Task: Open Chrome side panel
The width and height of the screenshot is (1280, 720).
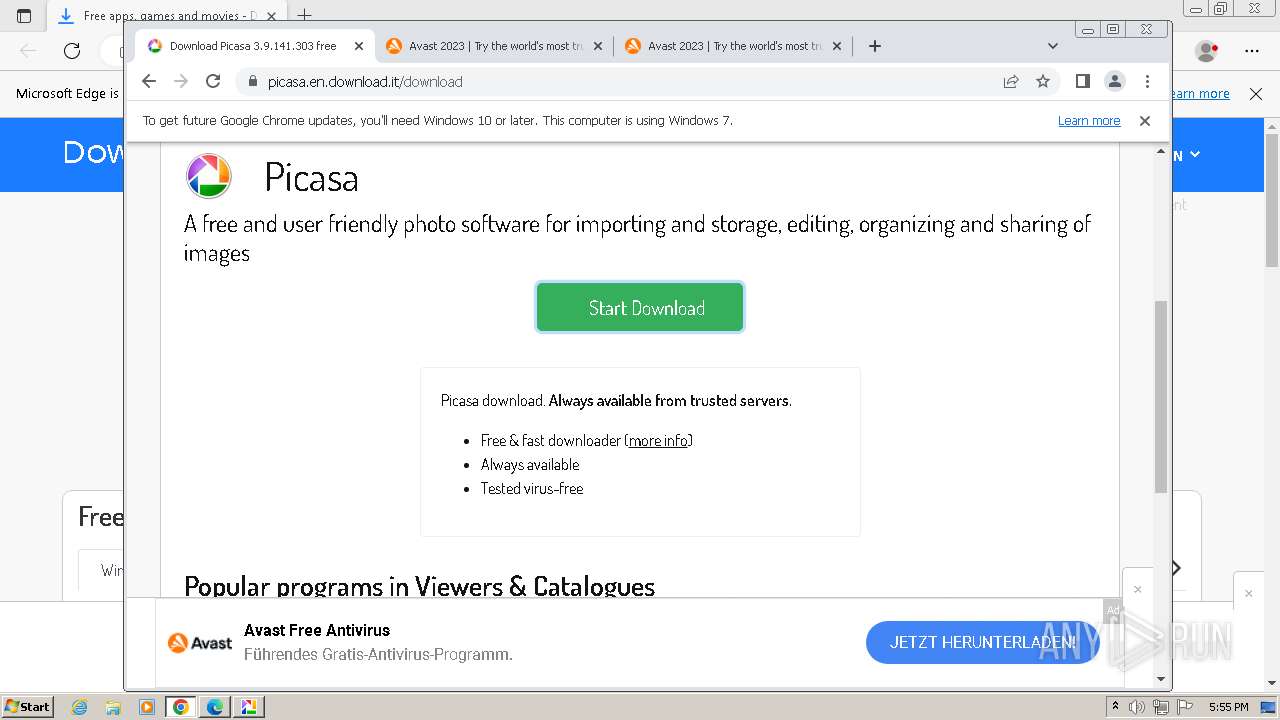Action: pyautogui.click(x=1082, y=81)
